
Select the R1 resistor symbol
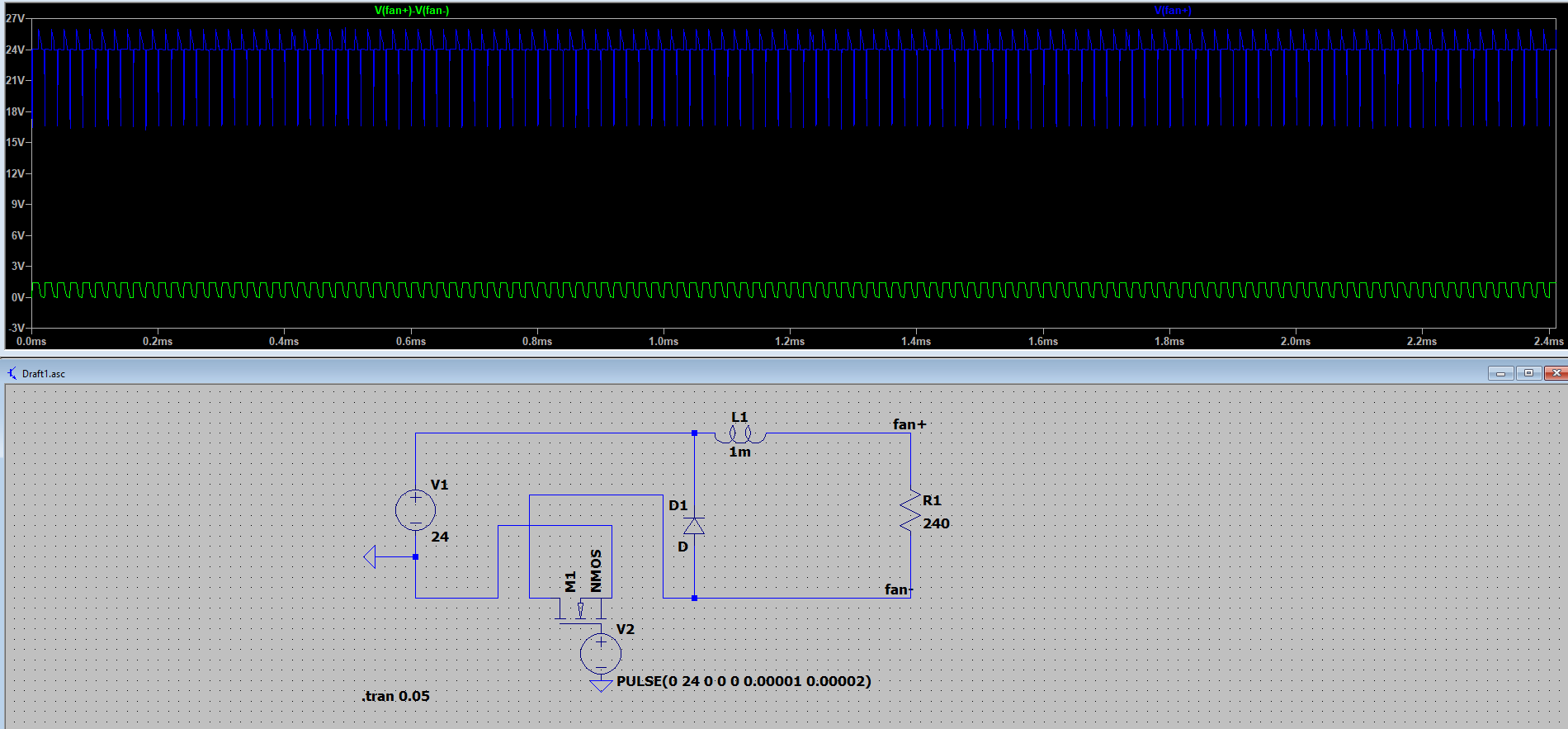click(910, 511)
